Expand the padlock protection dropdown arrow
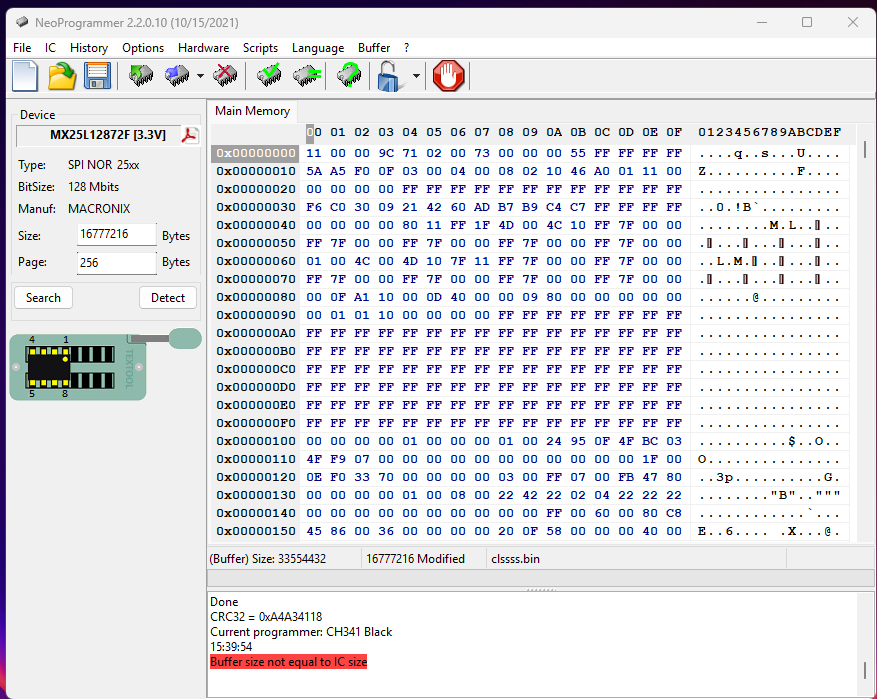This screenshot has width=877, height=699. point(416,75)
